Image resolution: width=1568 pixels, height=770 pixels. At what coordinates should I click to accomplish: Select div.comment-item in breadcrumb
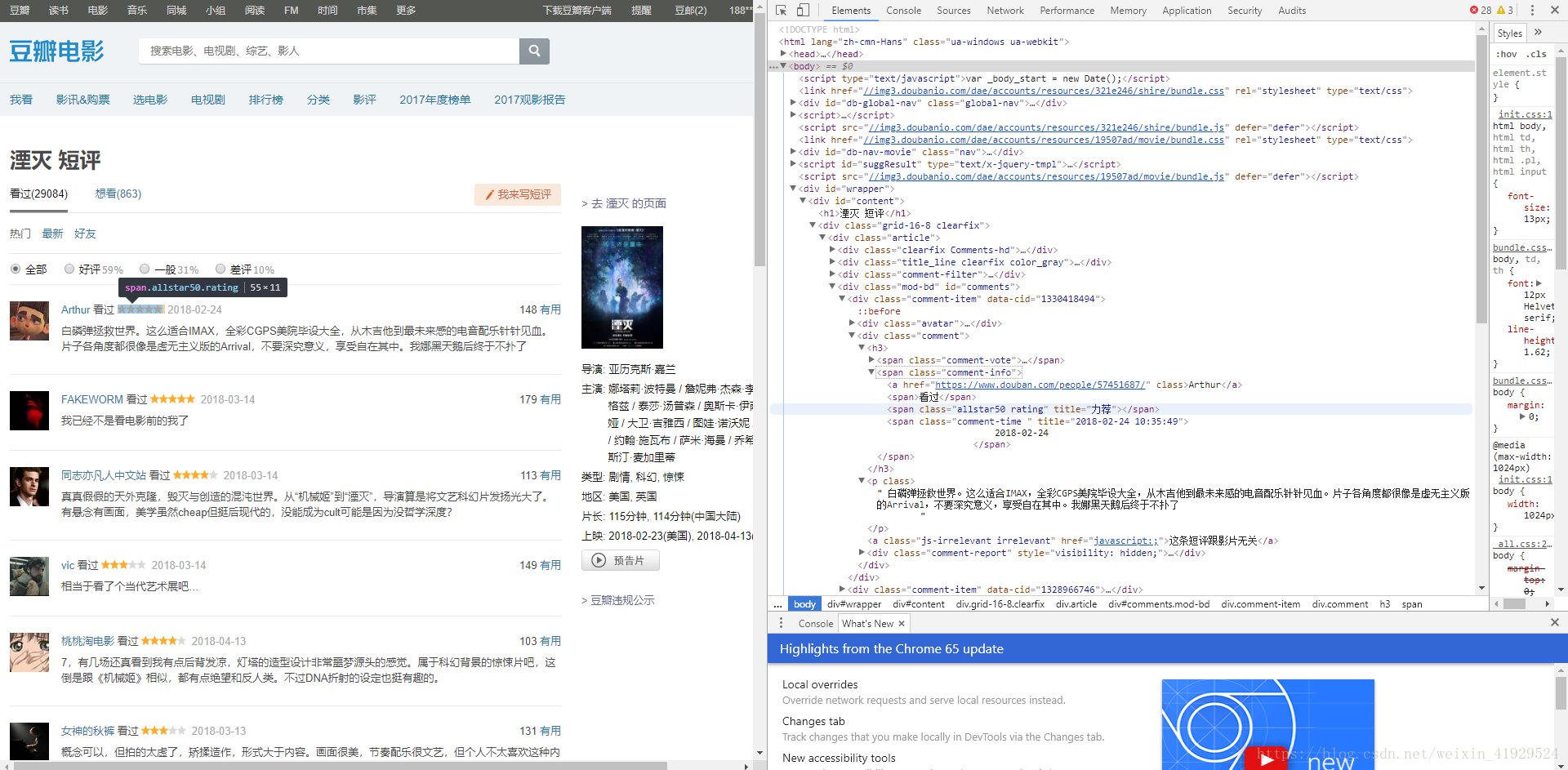(1261, 604)
